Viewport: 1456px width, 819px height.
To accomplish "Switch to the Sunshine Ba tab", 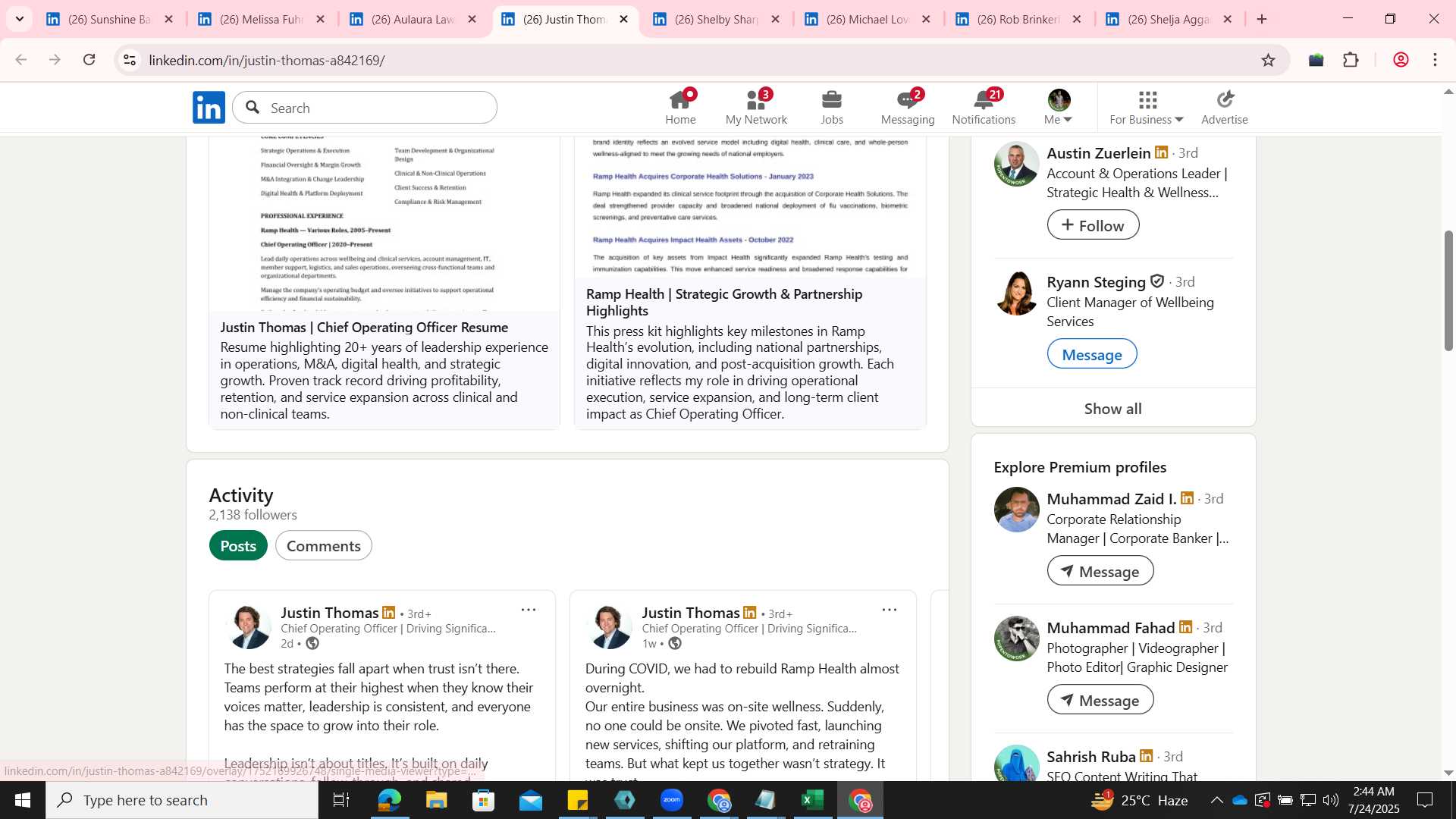I will pyautogui.click(x=110, y=19).
